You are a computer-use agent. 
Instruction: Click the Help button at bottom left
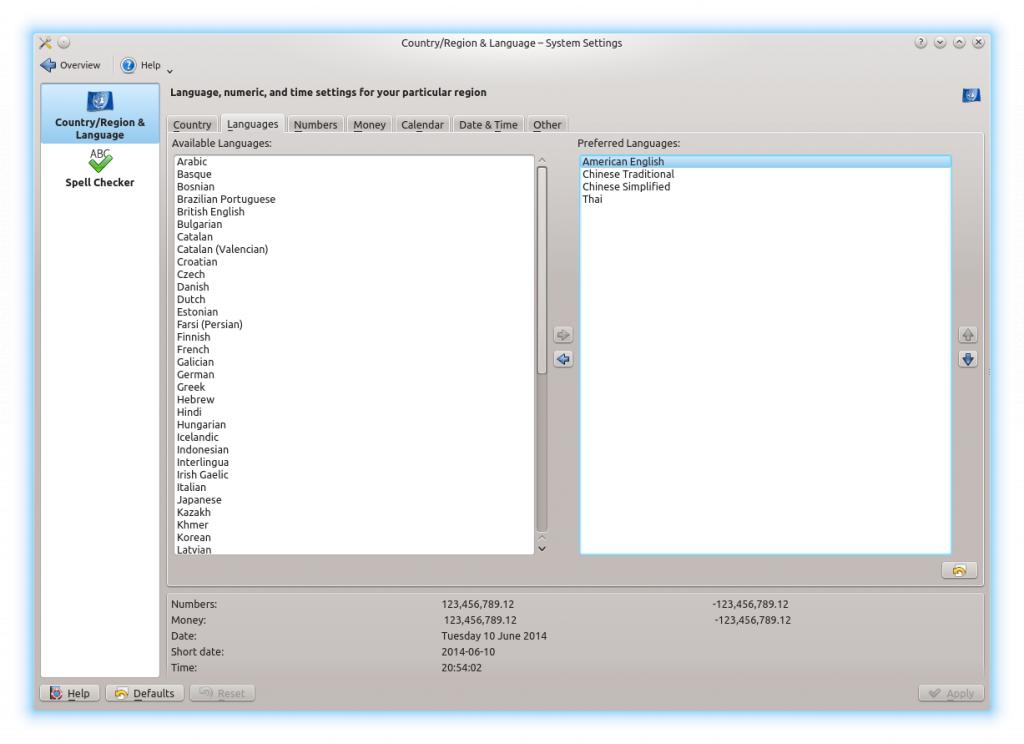coord(70,693)
